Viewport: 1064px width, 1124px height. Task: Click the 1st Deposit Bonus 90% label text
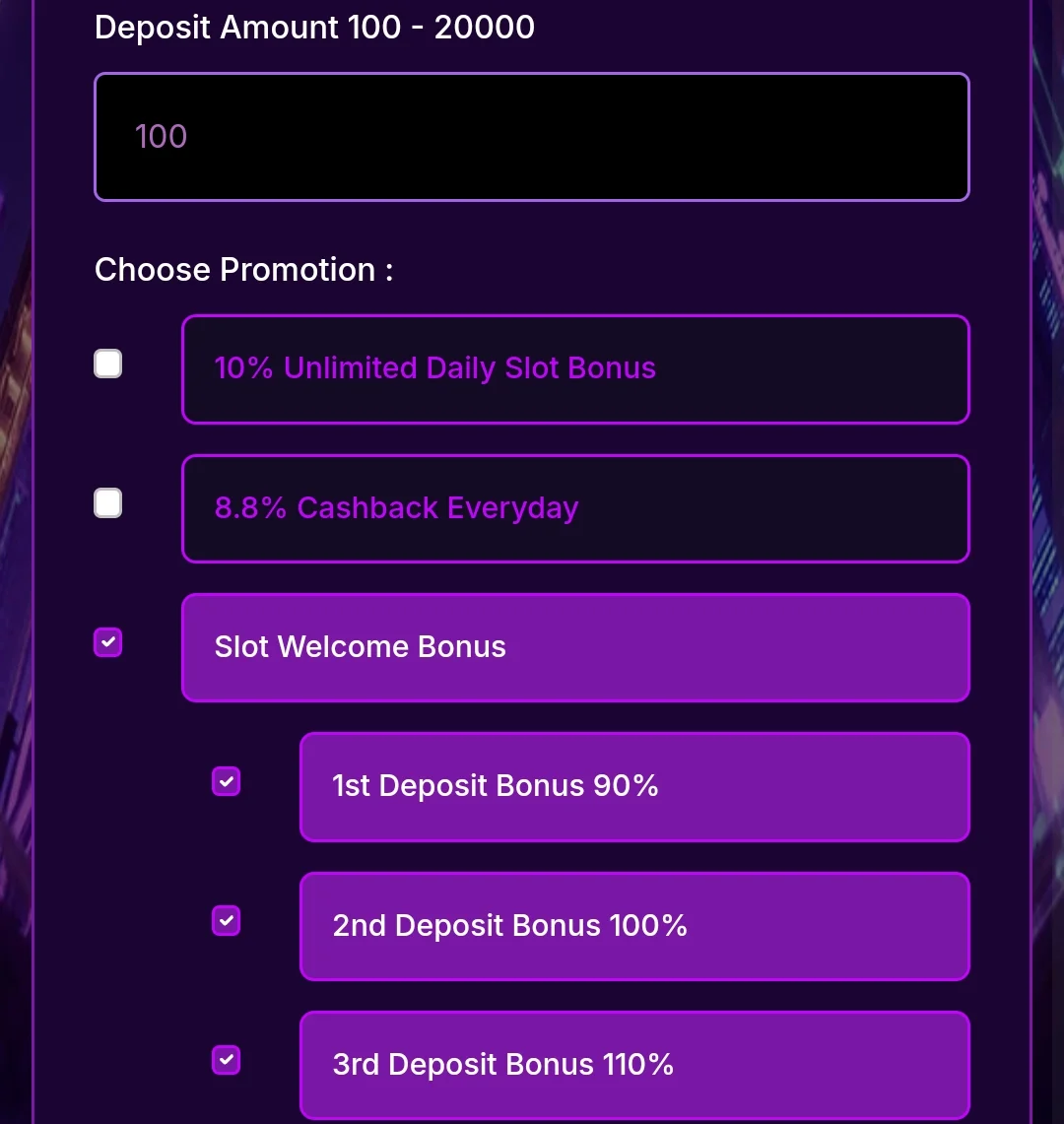pos(495,786)
